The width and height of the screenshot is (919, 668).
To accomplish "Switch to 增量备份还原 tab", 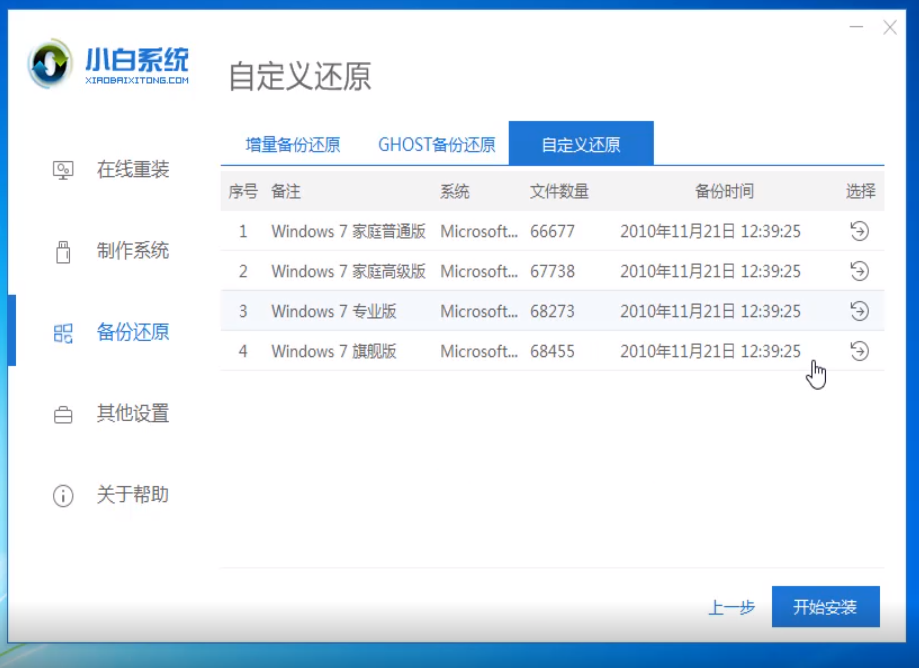I will coord(293,144).
